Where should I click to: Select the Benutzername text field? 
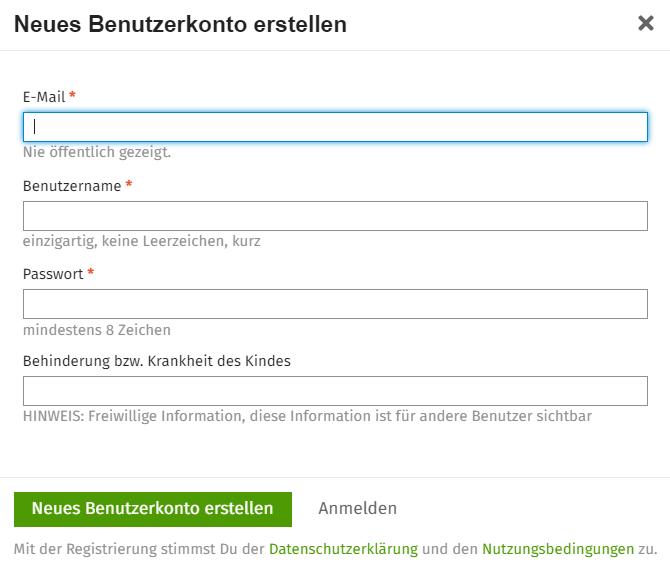pos(335,216)
